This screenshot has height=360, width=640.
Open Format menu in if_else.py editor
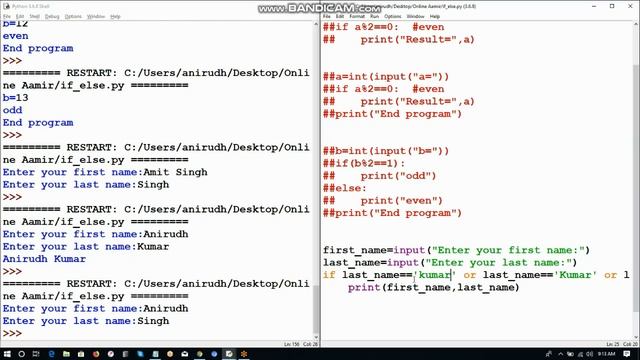point(357,16)
